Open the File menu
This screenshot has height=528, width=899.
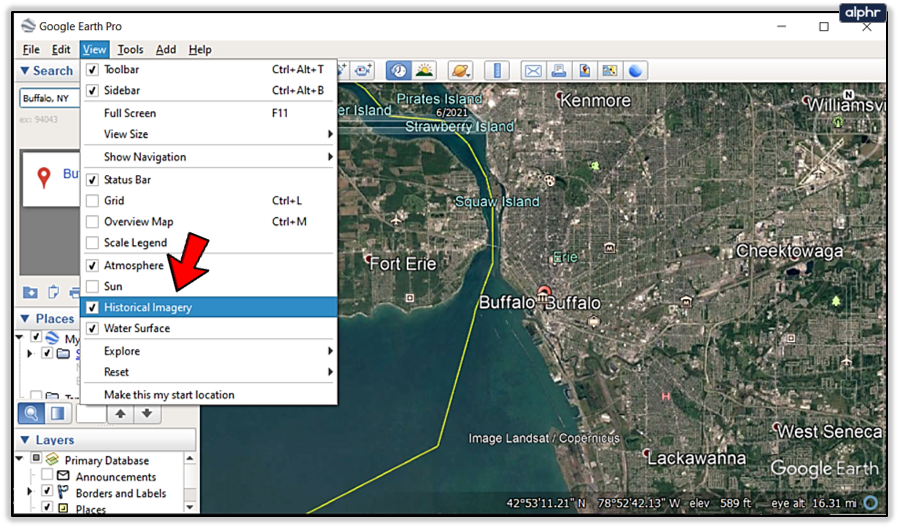click(31, 49)
